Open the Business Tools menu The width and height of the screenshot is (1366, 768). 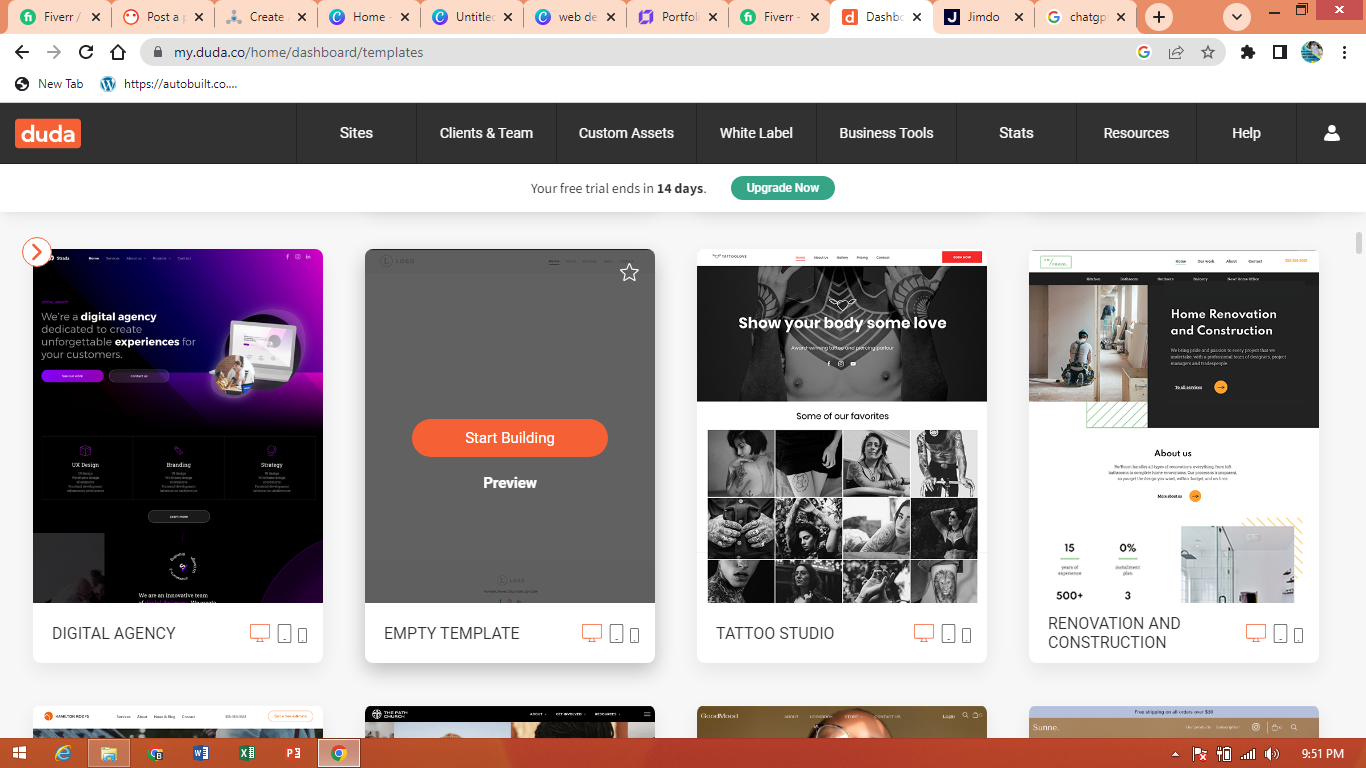[x=886, y=133]
